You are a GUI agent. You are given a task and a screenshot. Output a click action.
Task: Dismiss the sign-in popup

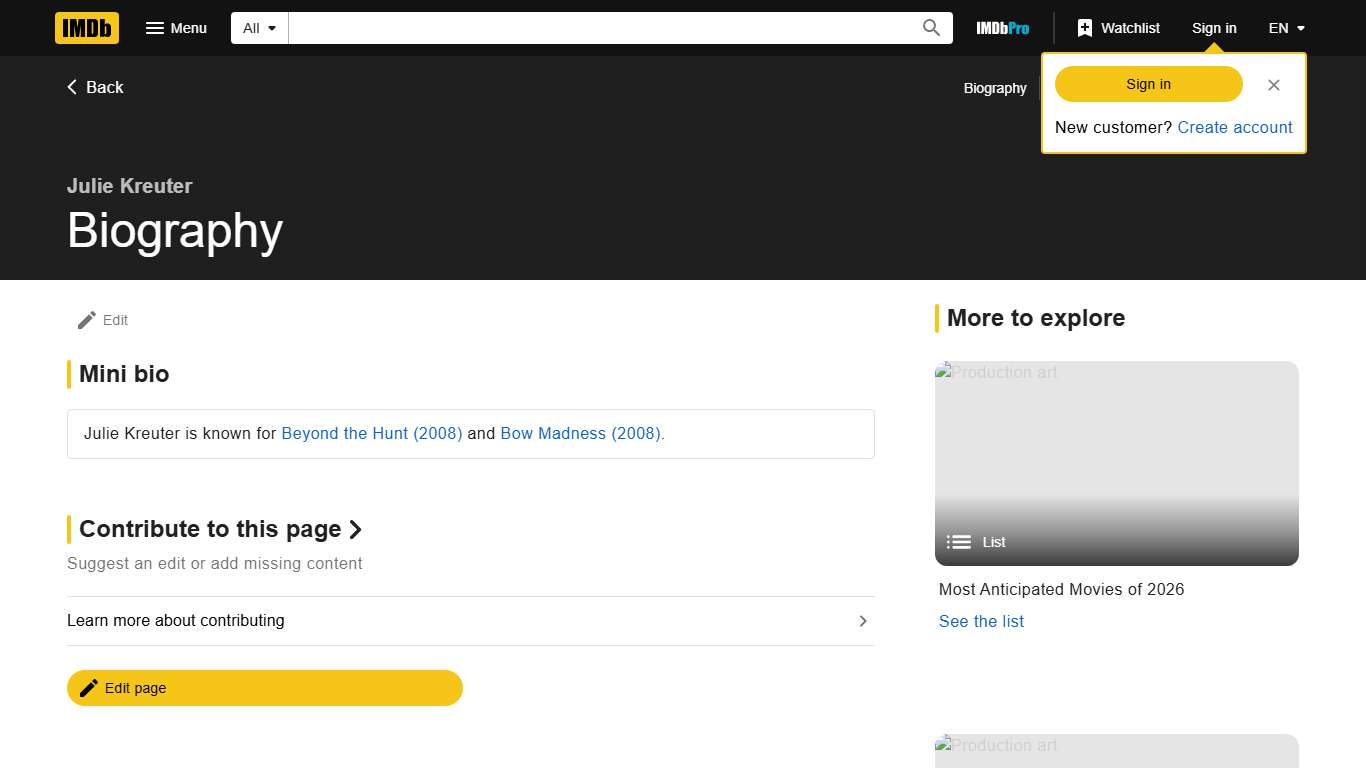(1273, 85)
